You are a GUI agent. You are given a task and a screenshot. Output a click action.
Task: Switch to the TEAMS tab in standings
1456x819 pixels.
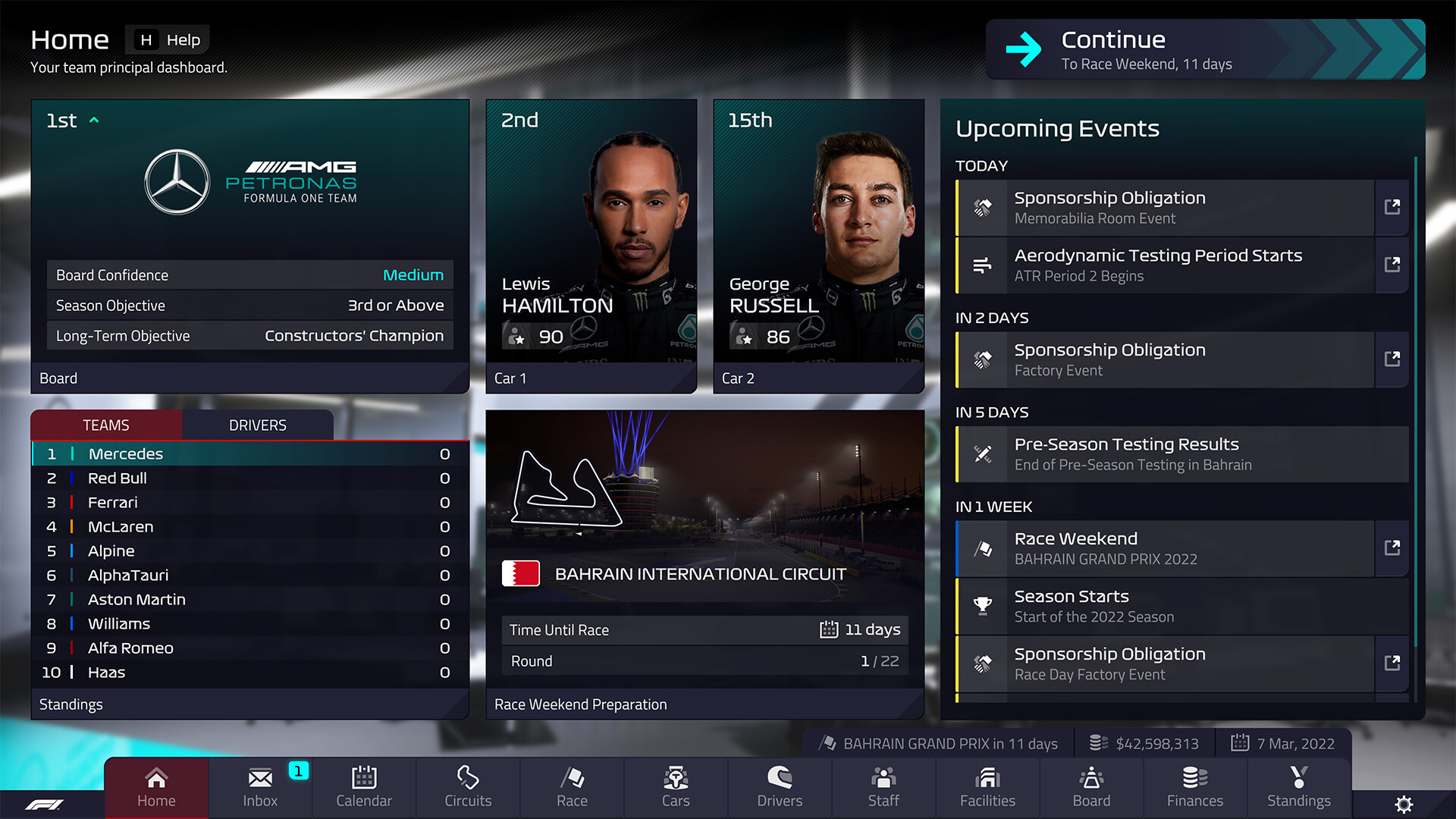(x=106, y=425)
